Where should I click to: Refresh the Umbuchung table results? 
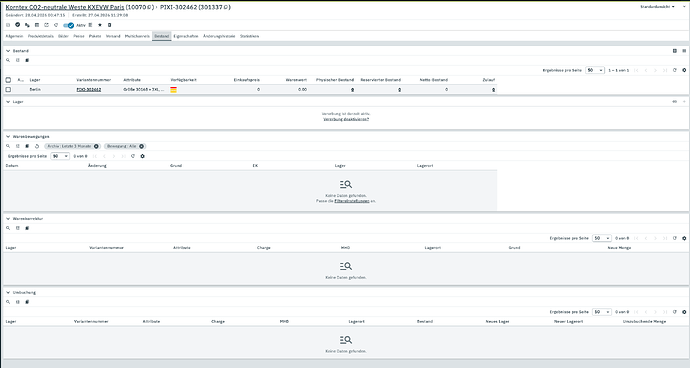pyautogui.click(x=675, y=312)
